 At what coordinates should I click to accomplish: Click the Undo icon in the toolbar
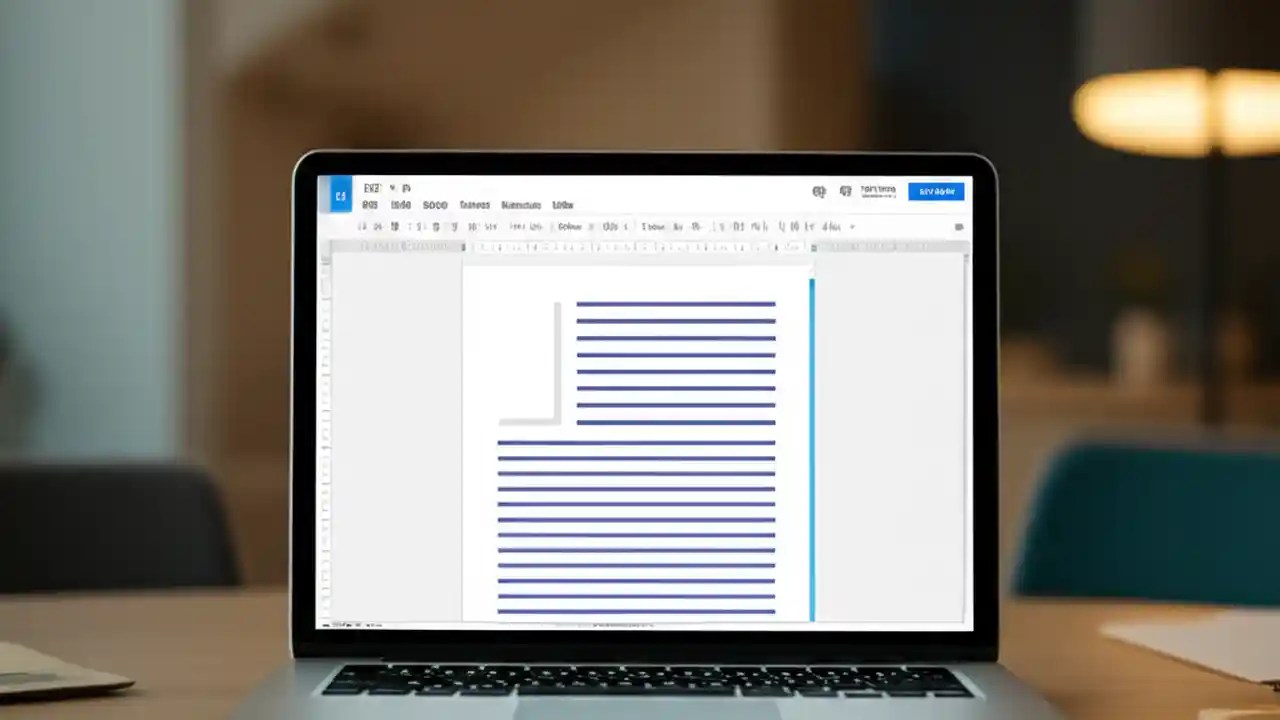[x=363, y=226]
